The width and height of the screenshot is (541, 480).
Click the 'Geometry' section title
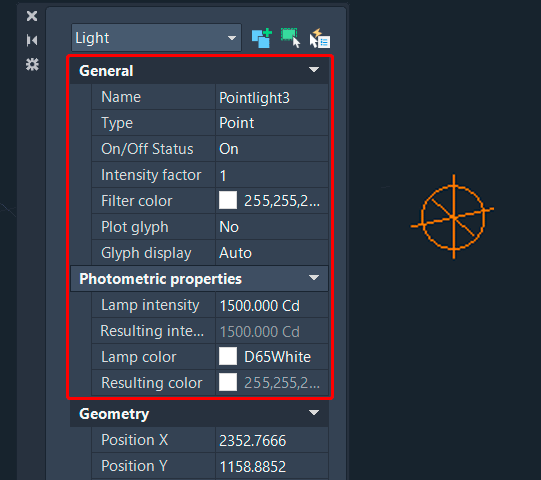114,414
